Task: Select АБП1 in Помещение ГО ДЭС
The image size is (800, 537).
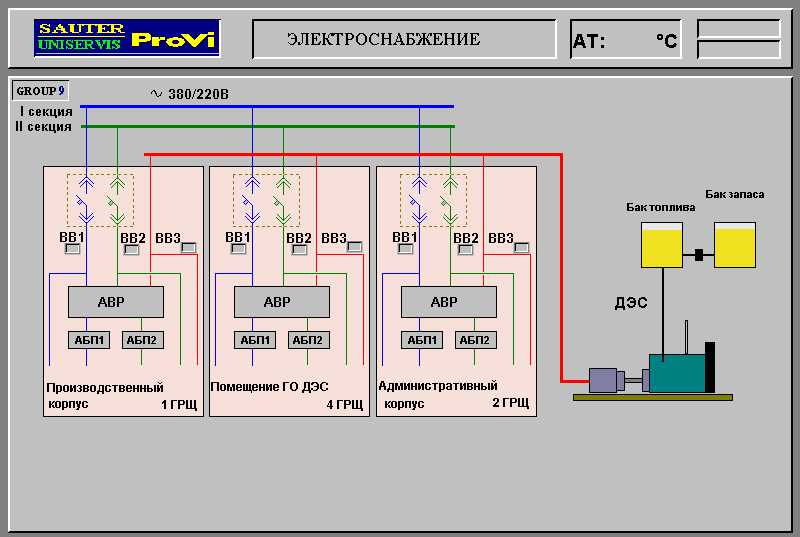Action: 255,340
